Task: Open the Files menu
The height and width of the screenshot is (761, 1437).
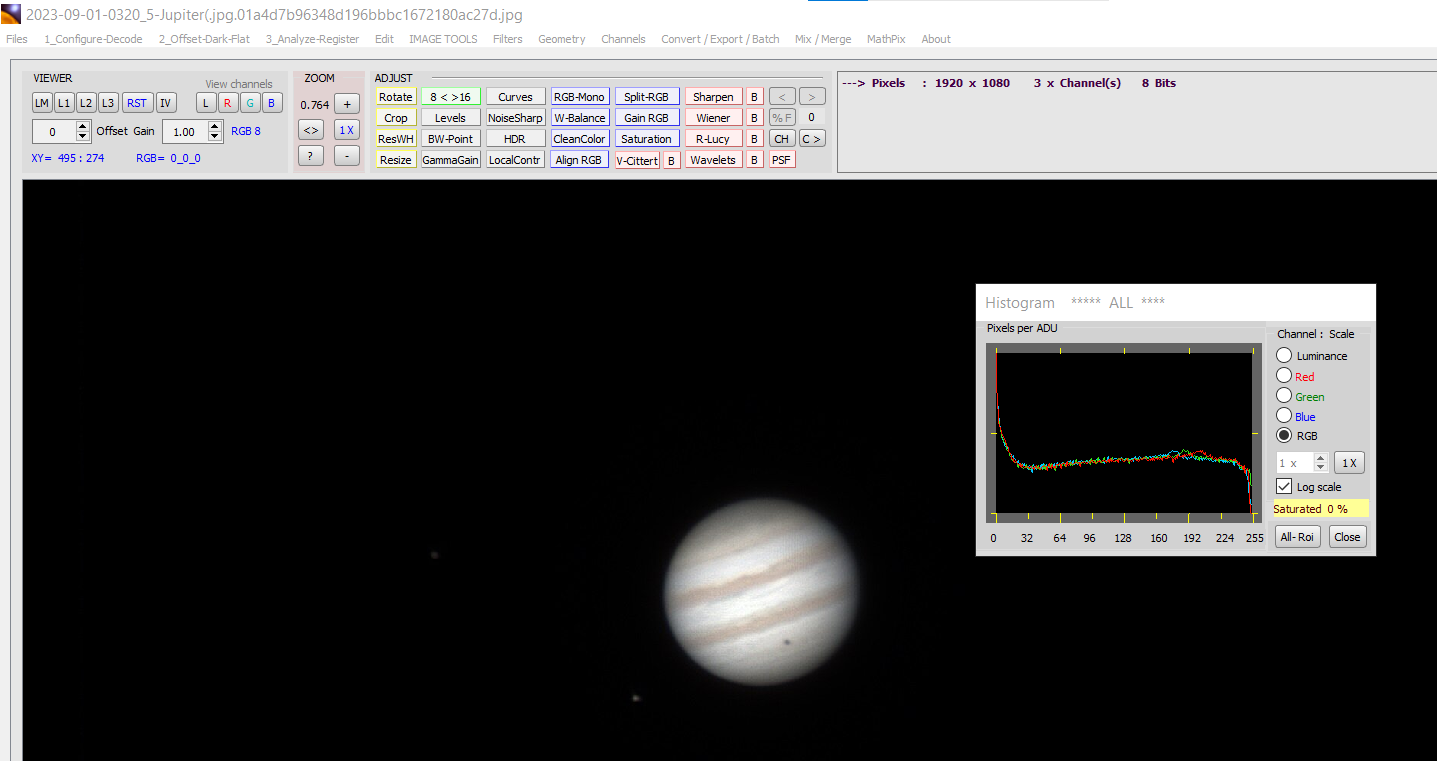Action: pos(17,39)
